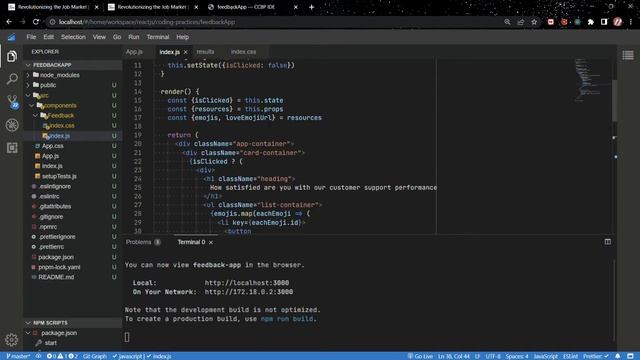Bookmark this page with the star icon

(x=534, y=22)
